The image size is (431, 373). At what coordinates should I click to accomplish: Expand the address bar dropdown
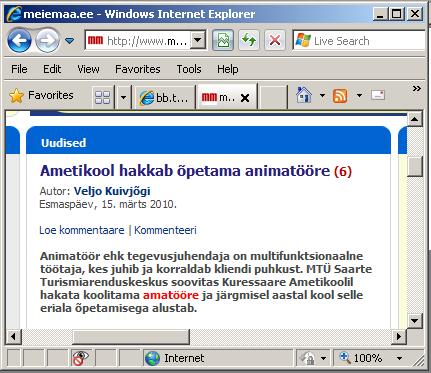click(x=198, y=41)
